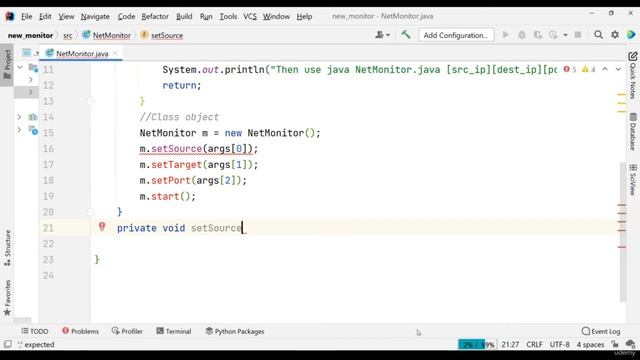
Task: Click the warnings count indicator showing 4
Action: click(x=588, y=69)
